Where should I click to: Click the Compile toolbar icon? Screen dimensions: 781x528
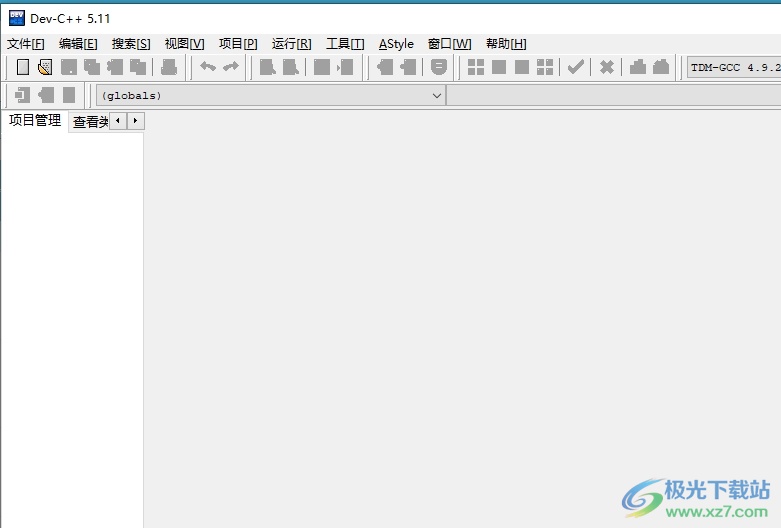tap(476, 67)
